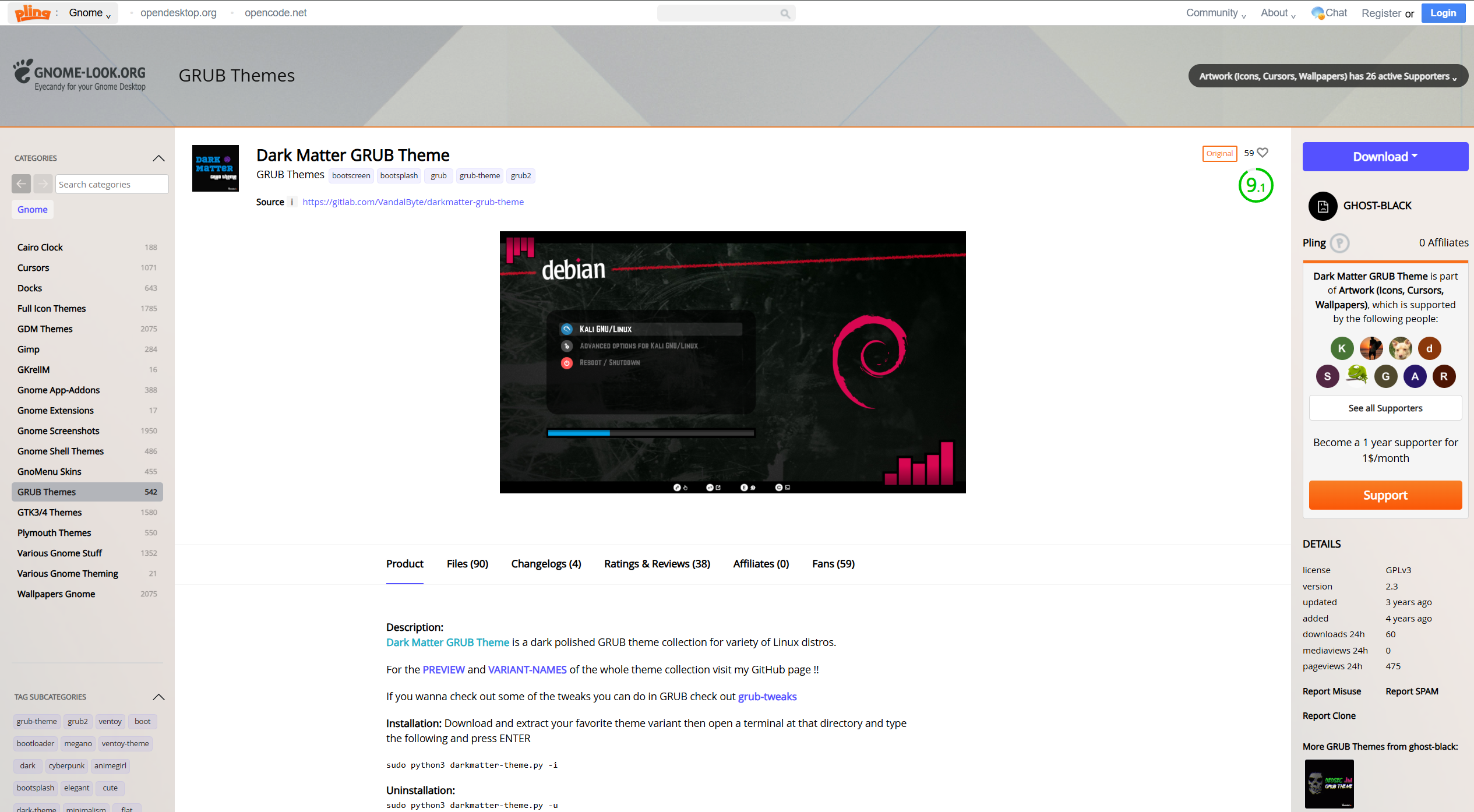Open the Gnome site selector dropdown
The image size is (1474, 812).
[89, 13]
